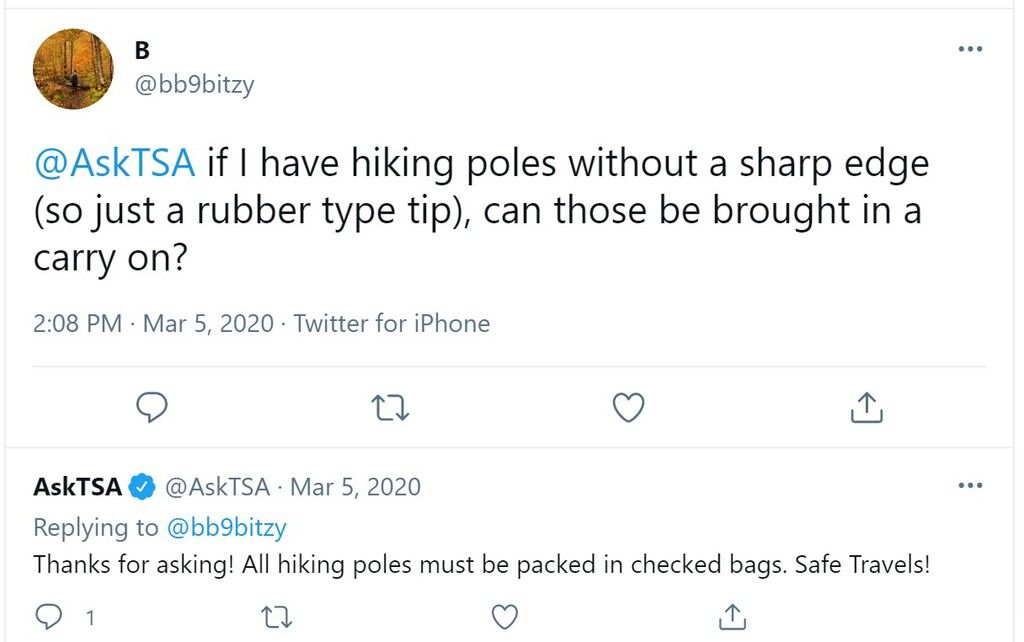This screenshot has width=1024, height=642.
Task: Share the AskTSA reply tweet
Action: pyautogui.click(x=732, y=617)
